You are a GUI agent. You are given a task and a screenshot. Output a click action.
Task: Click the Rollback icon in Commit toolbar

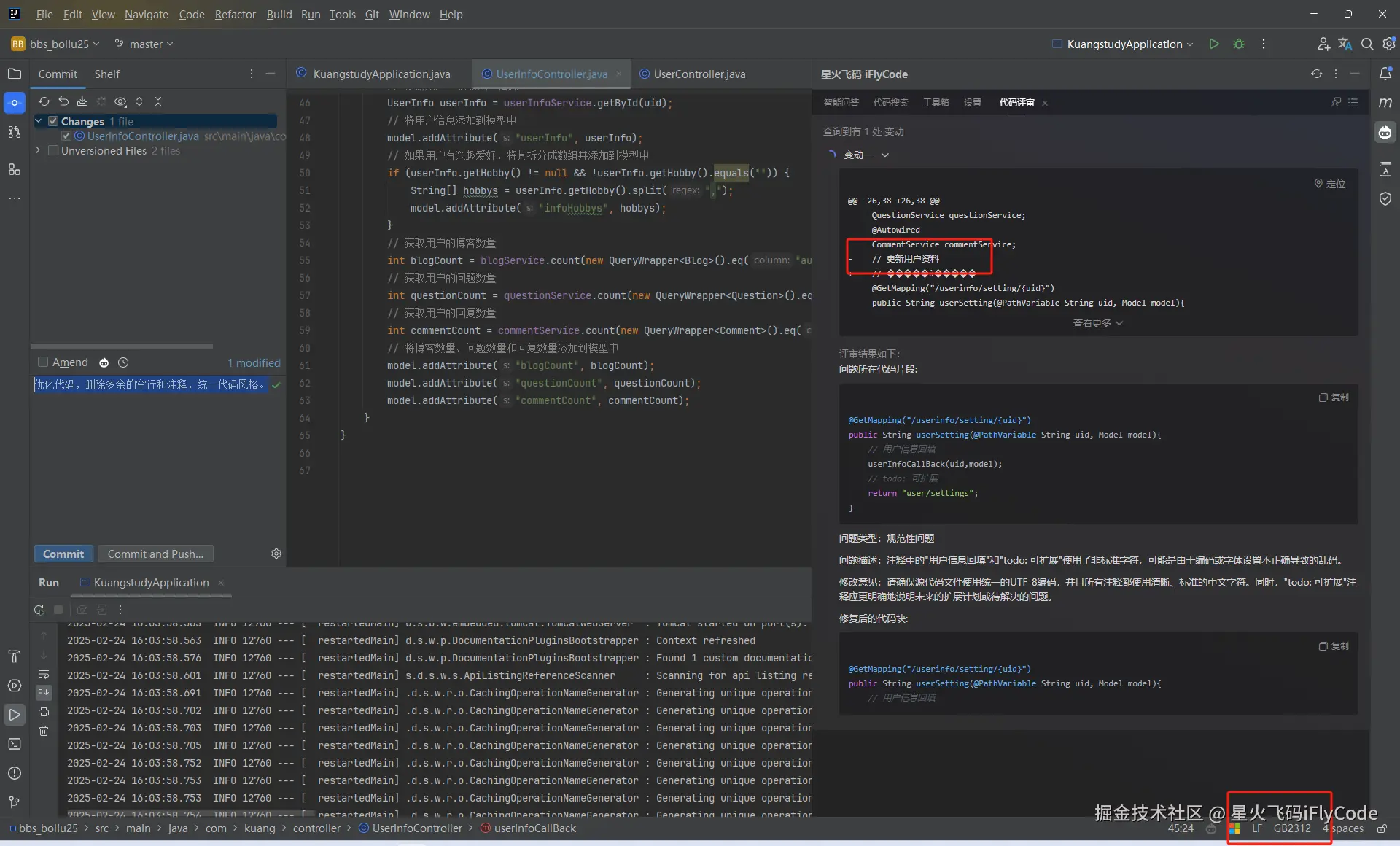pos(63,101)
